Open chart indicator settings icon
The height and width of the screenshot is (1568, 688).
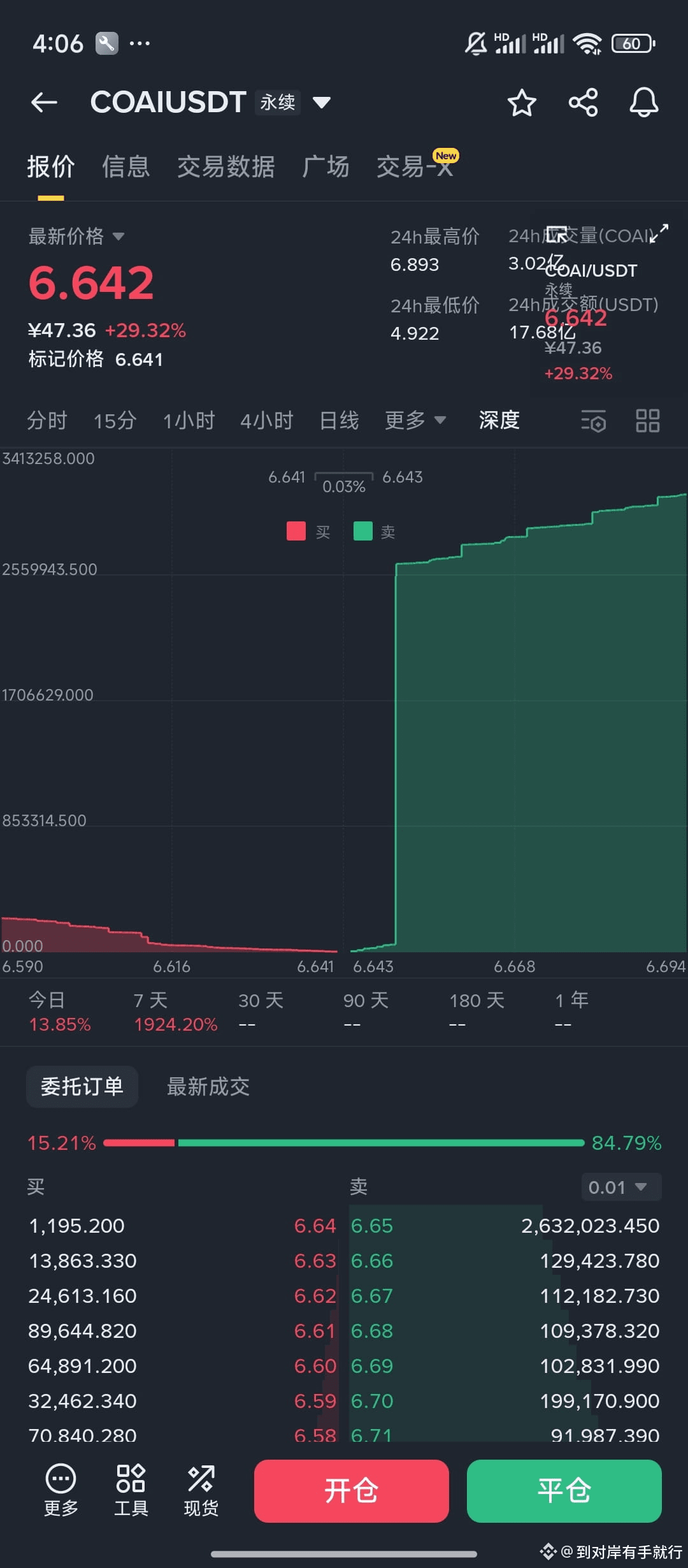pos(594,421)
